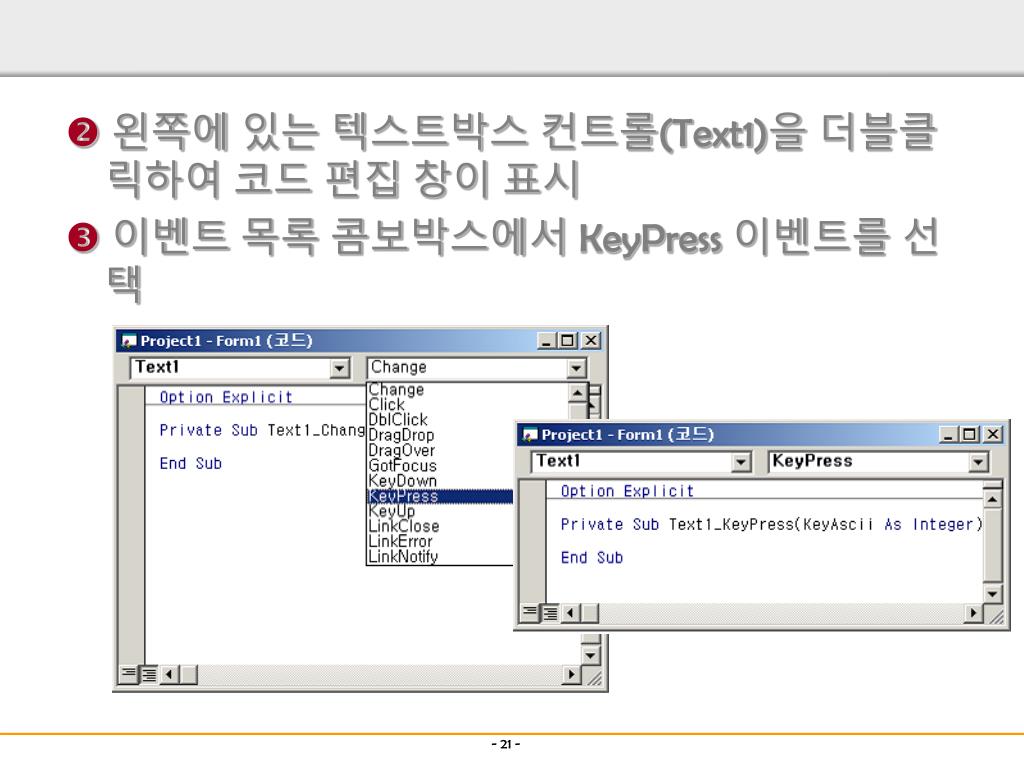Maximize the front code window
Viewport: 1024px width, 768px height.
[x=969, y=434]
